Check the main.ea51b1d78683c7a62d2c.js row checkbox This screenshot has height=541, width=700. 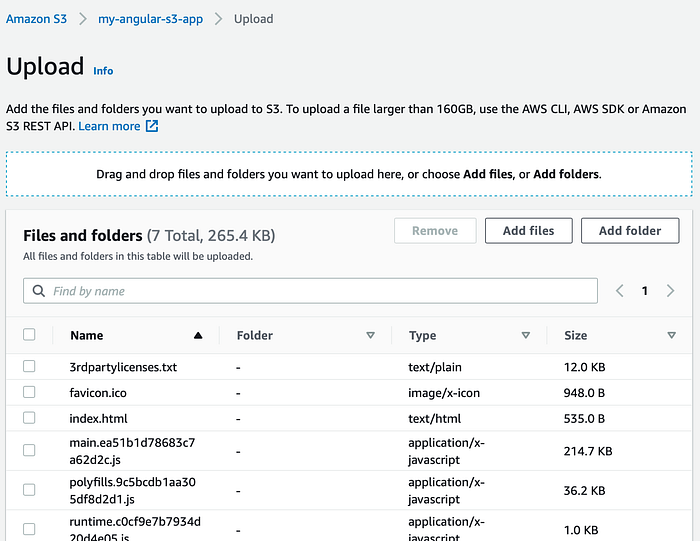29,450
